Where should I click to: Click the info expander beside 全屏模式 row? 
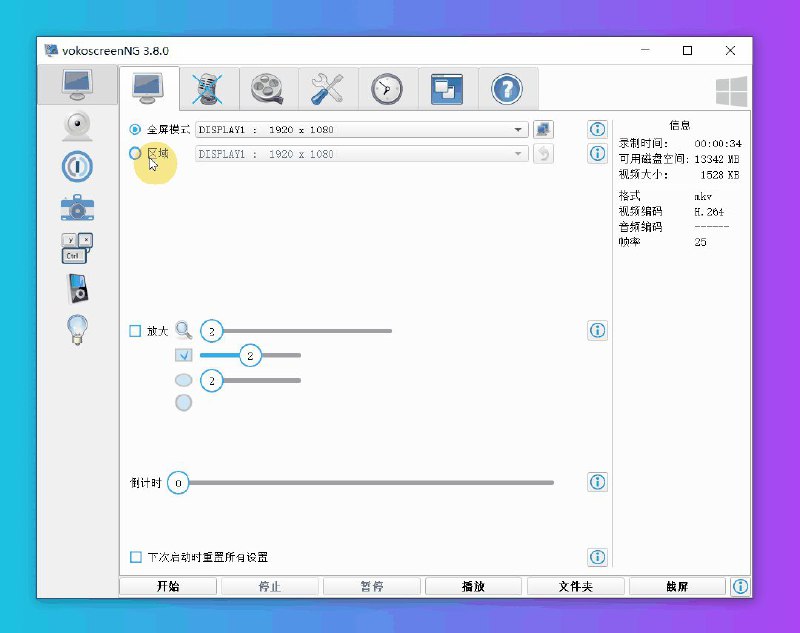click(597, 128)
